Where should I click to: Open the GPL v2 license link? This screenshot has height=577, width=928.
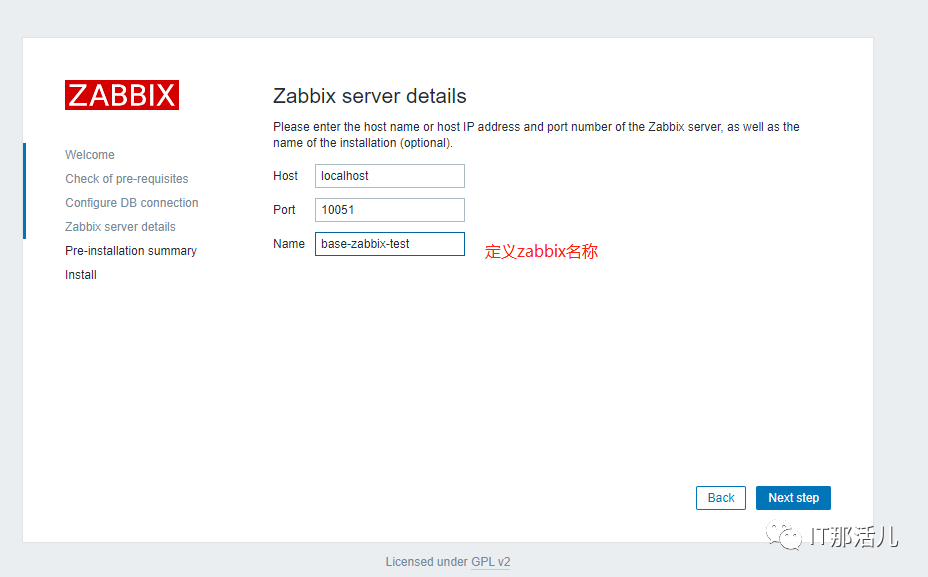(x=491, y=562)
